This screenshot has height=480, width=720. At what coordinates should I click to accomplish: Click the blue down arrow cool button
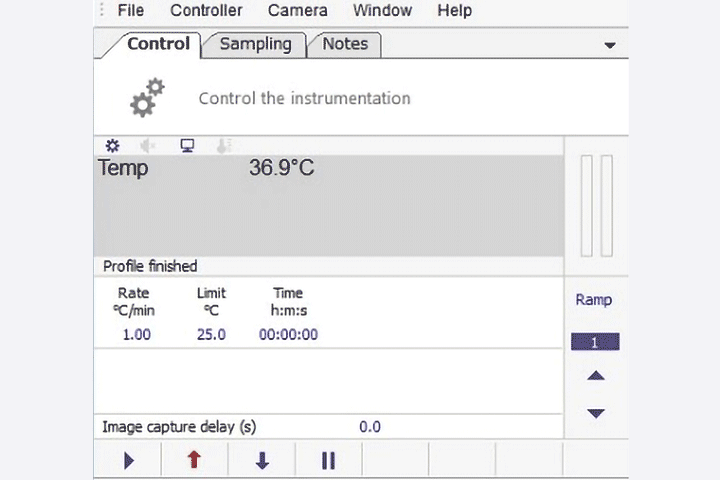click(262, 460)
